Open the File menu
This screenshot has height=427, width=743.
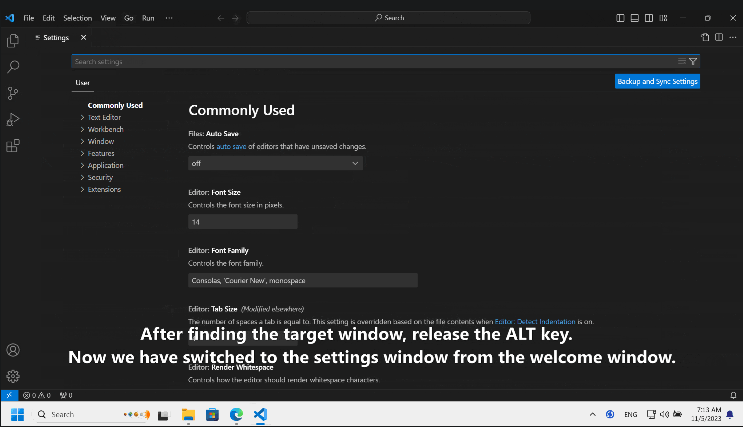(29, 18)
